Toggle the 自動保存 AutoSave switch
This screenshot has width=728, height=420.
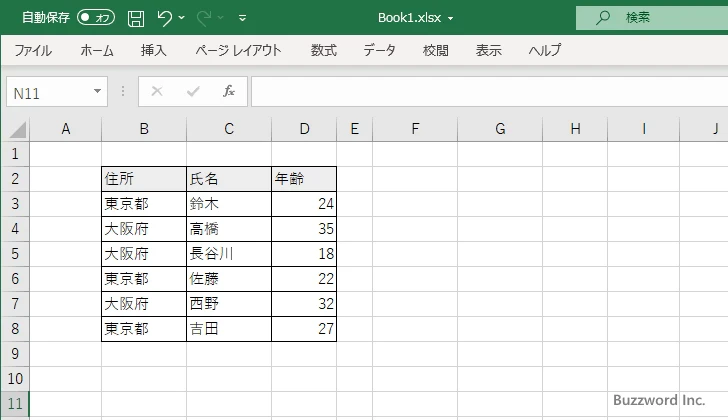96,18
